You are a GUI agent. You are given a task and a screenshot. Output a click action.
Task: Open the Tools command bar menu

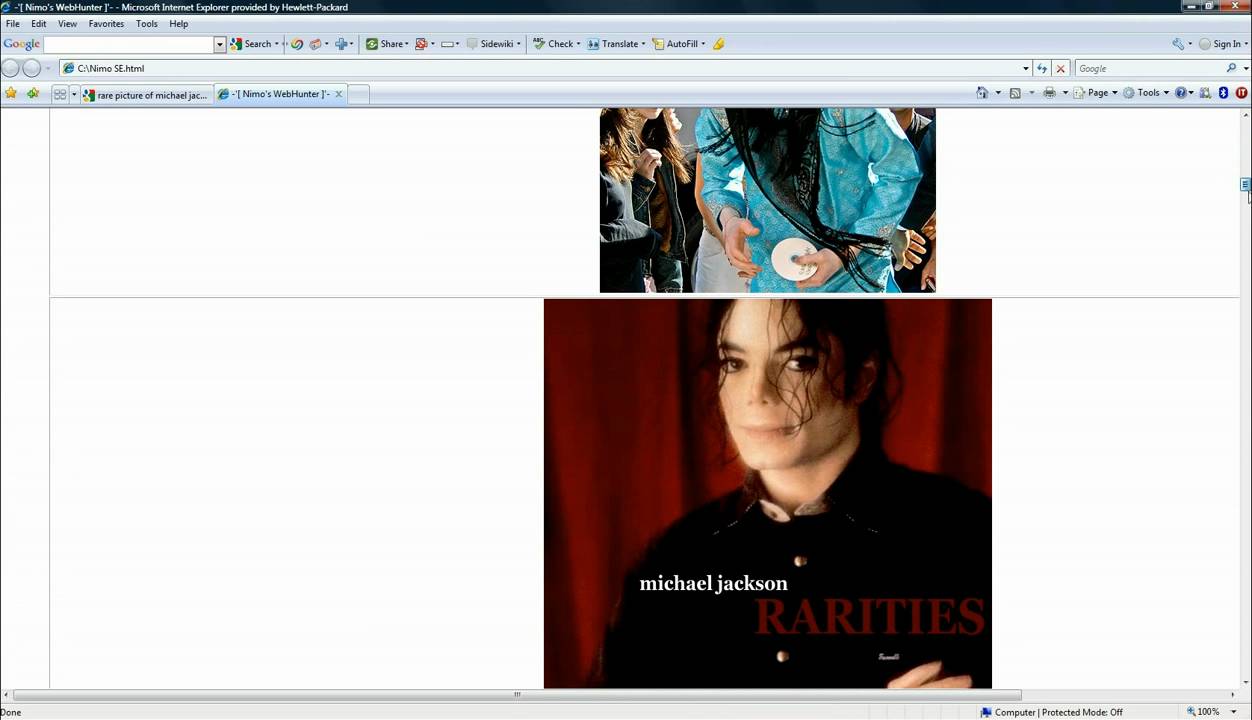pyautogui.click(x=1146, y=93)
